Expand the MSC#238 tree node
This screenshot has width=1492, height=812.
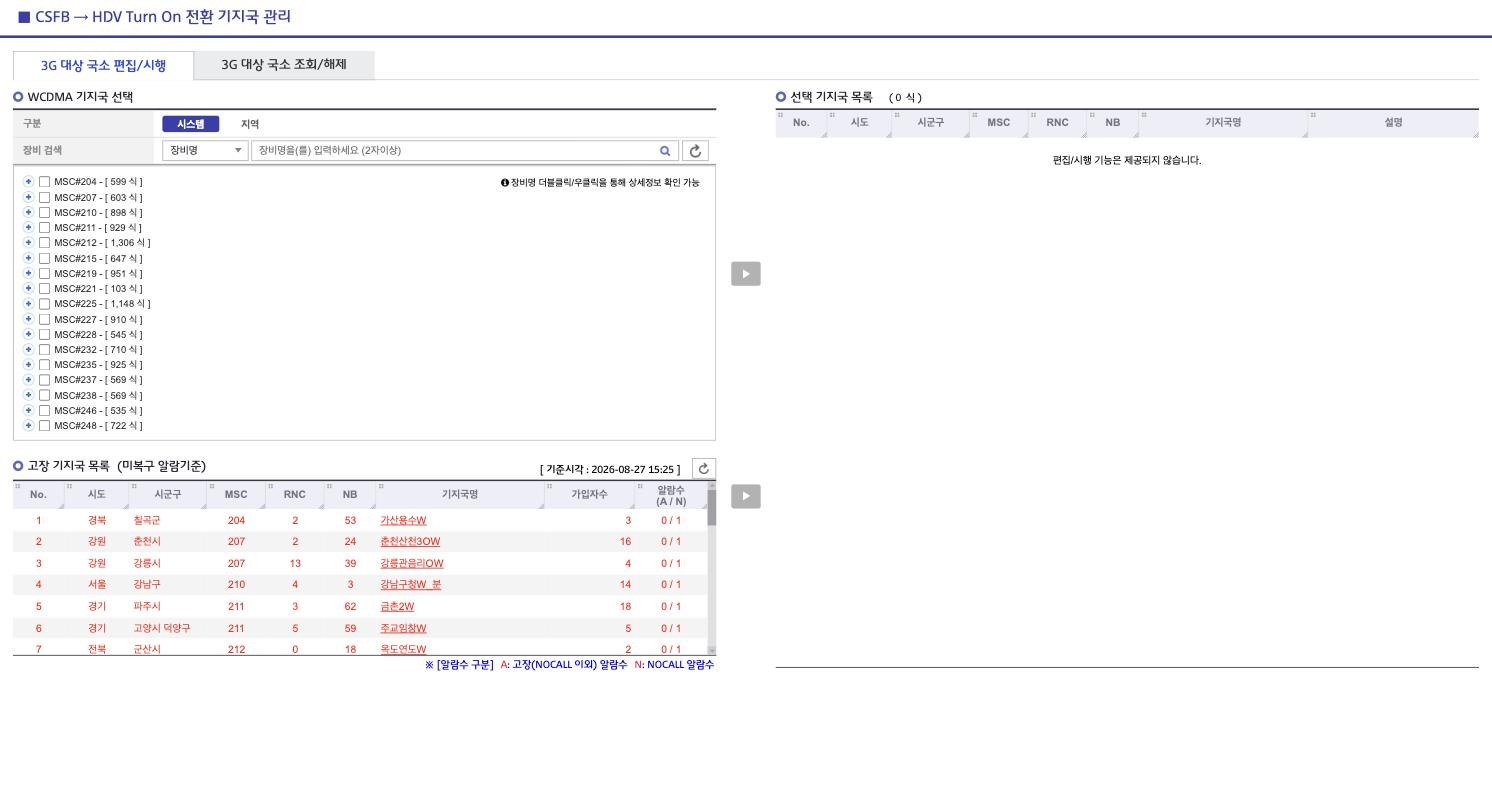29,395
